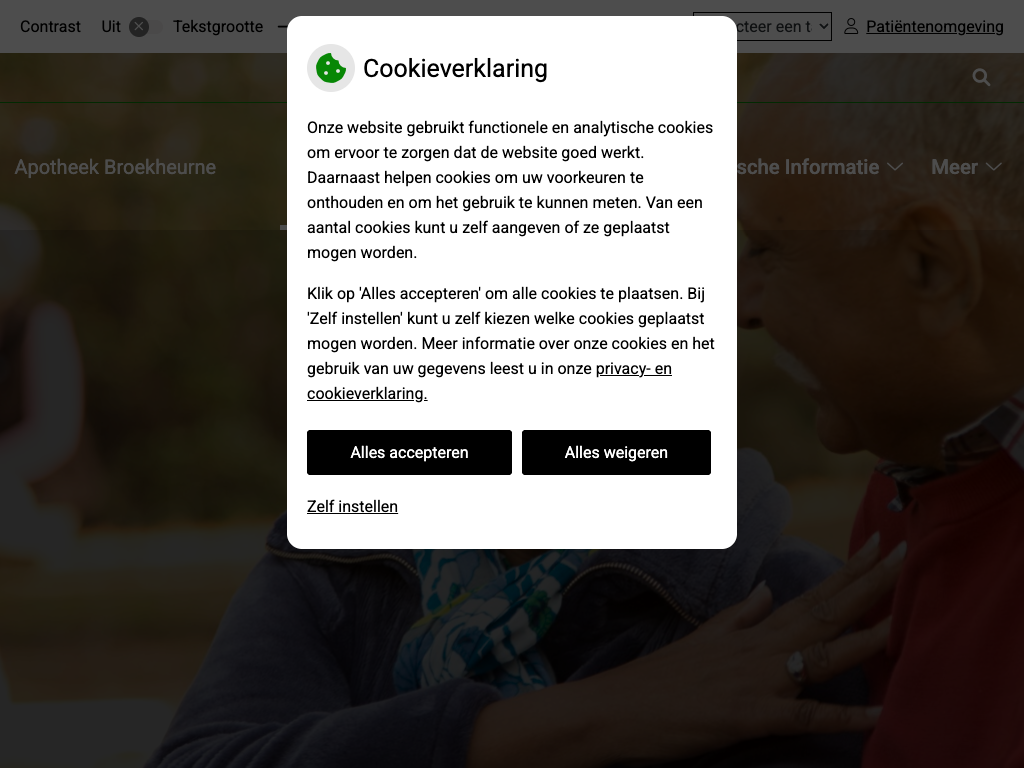Decrease text size with the minus icon
The image size is (1024, 768).
(x=282, y=27)
